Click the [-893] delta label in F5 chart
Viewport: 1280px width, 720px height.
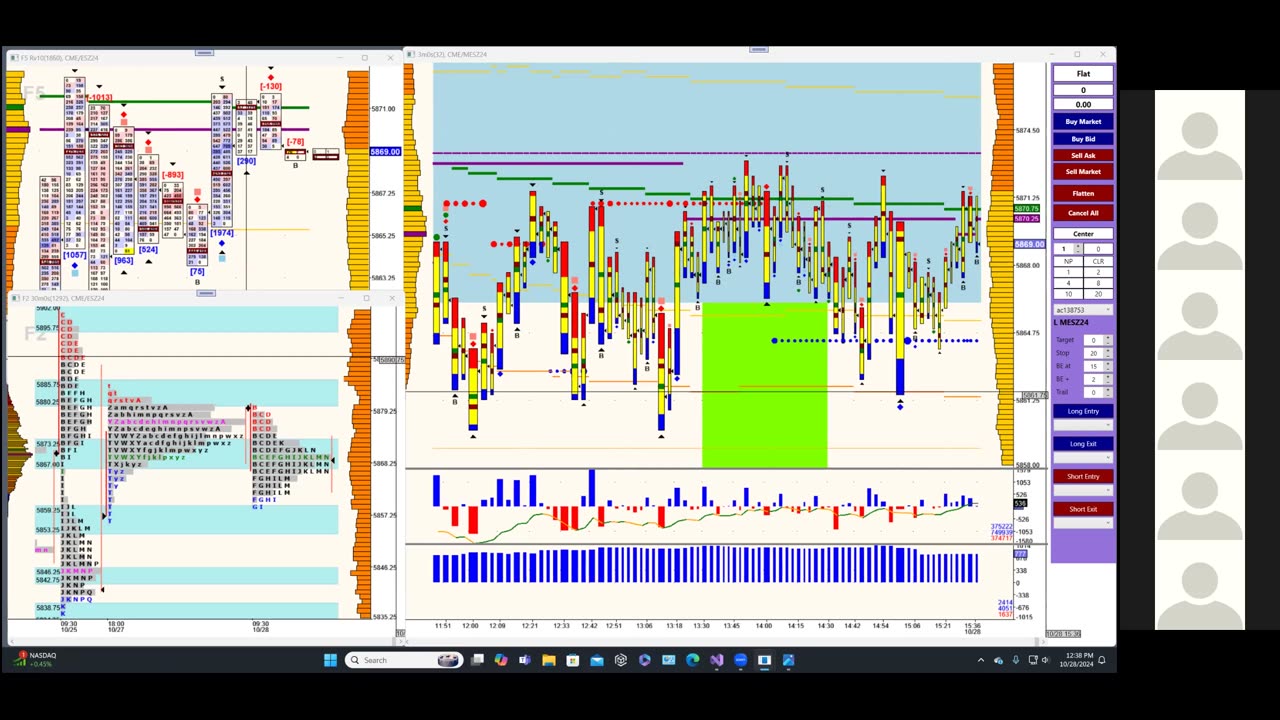[x=172, y=175]
